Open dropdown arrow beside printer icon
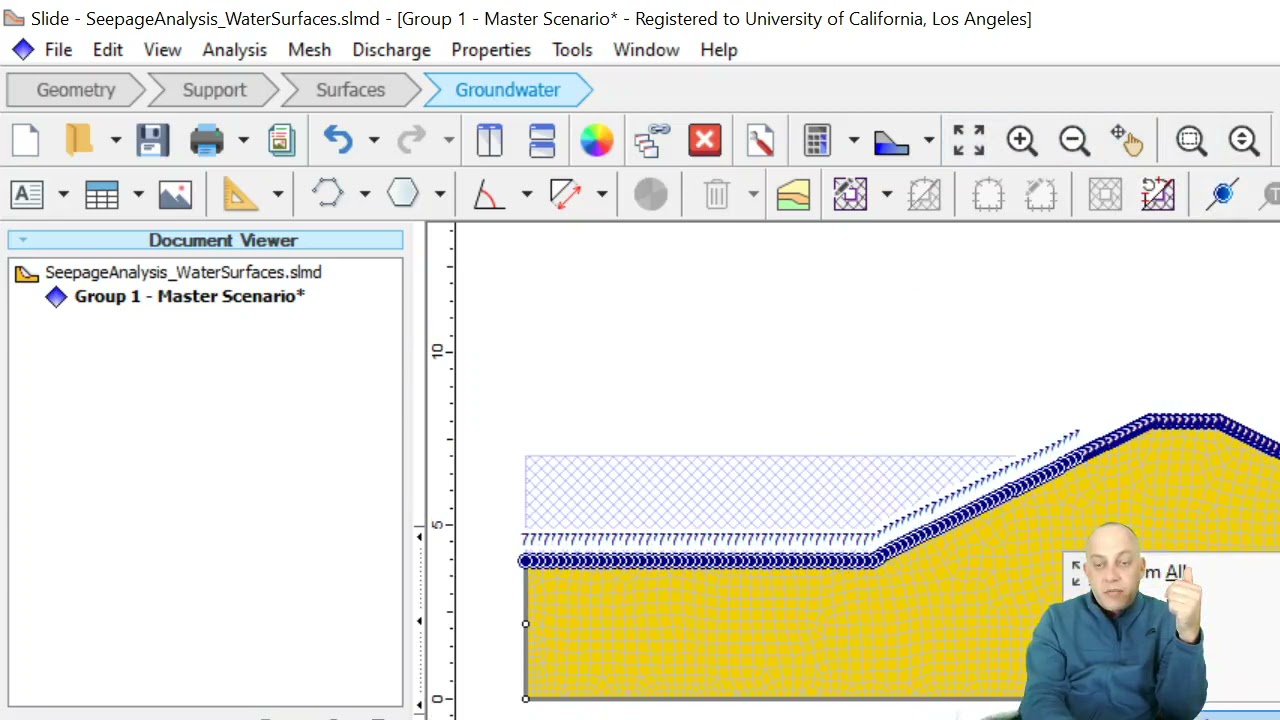Image resolution: width=1280 pixels, height=720 pixels. click(243, 140)
